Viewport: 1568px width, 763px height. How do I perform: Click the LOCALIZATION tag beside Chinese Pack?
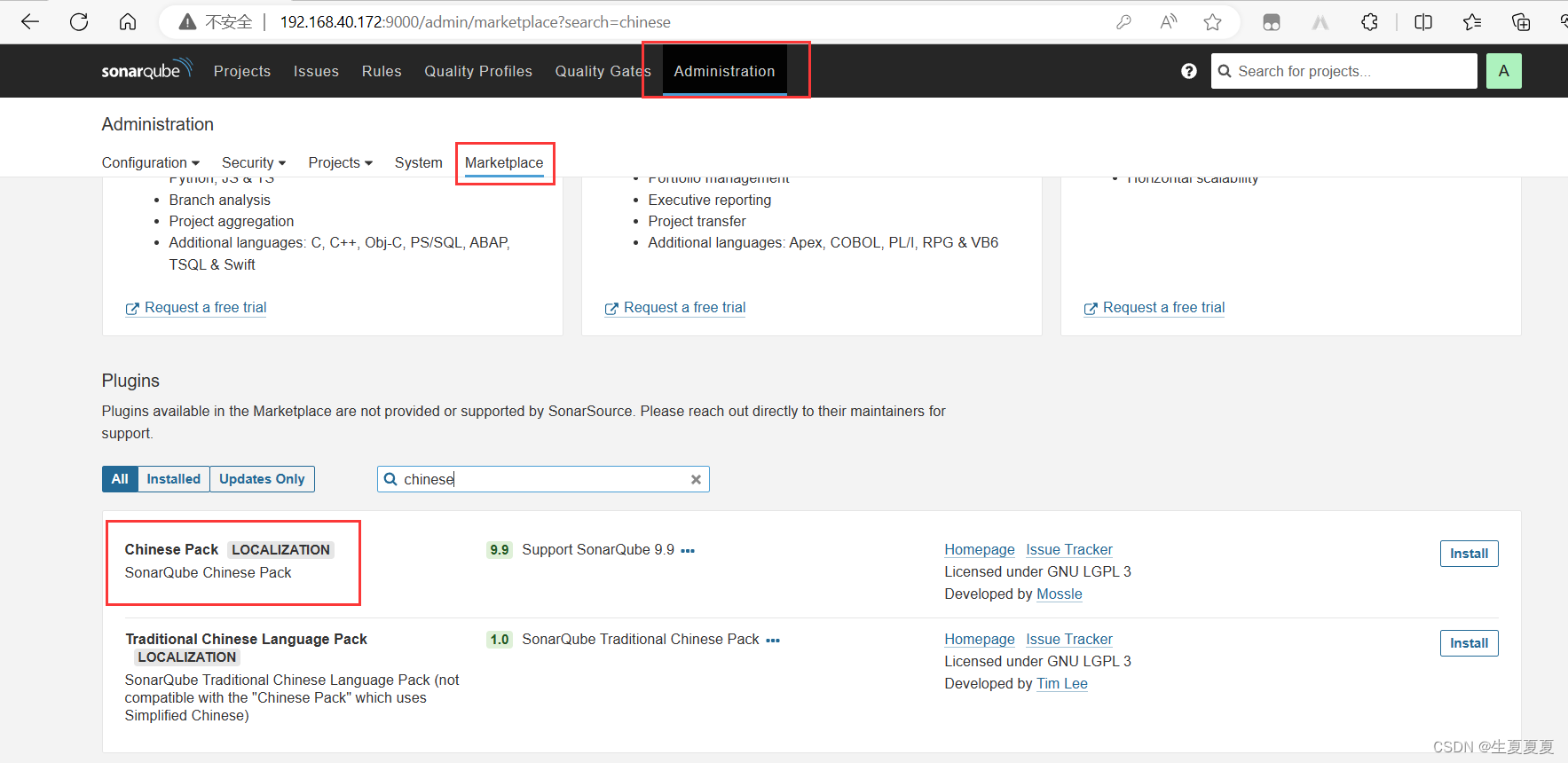[x=280, y=550]
